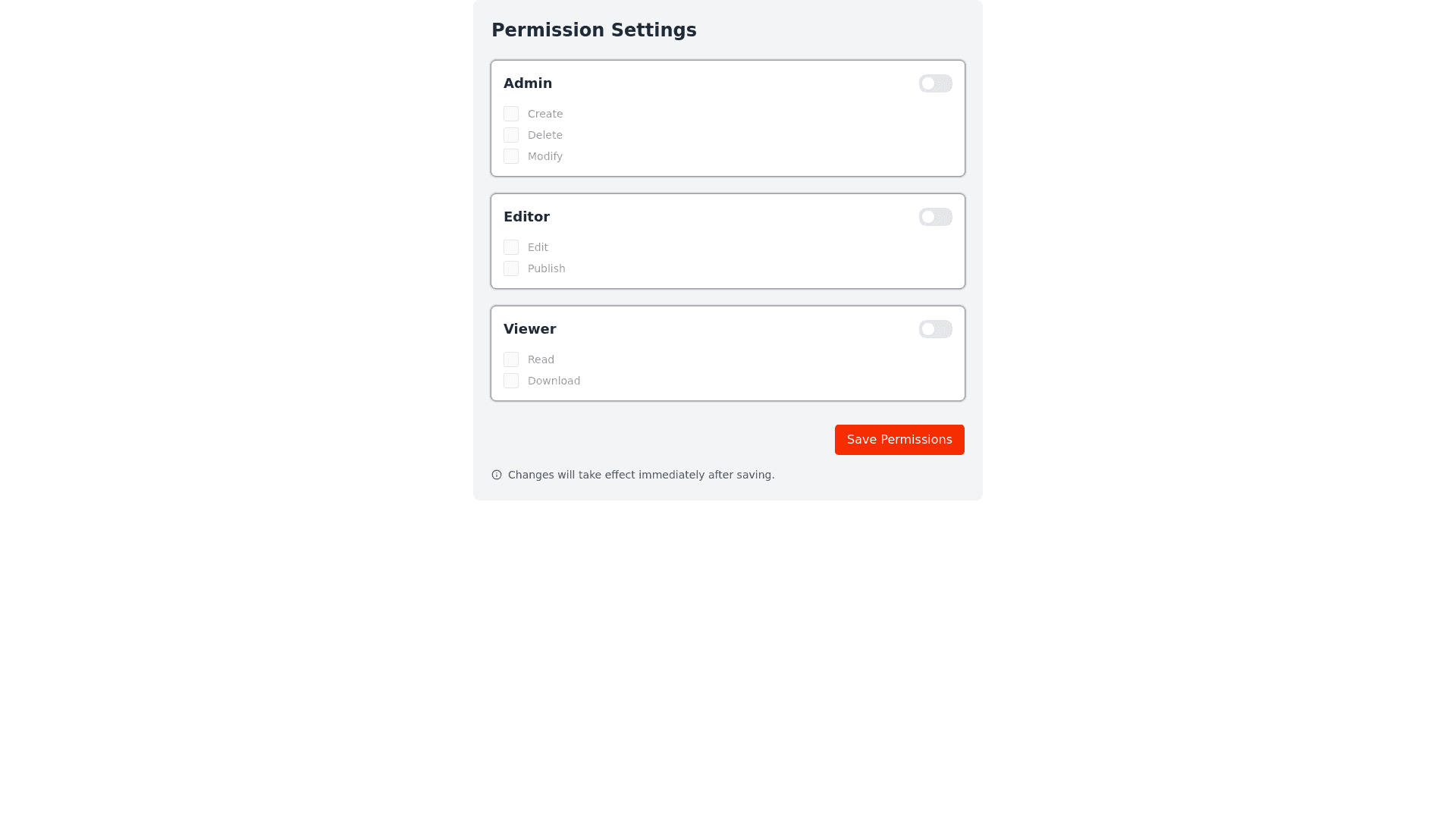Screen dimensions: 1456x819
Task: Switch on the Viewer role toggle
Action: (x=935, y=329)
